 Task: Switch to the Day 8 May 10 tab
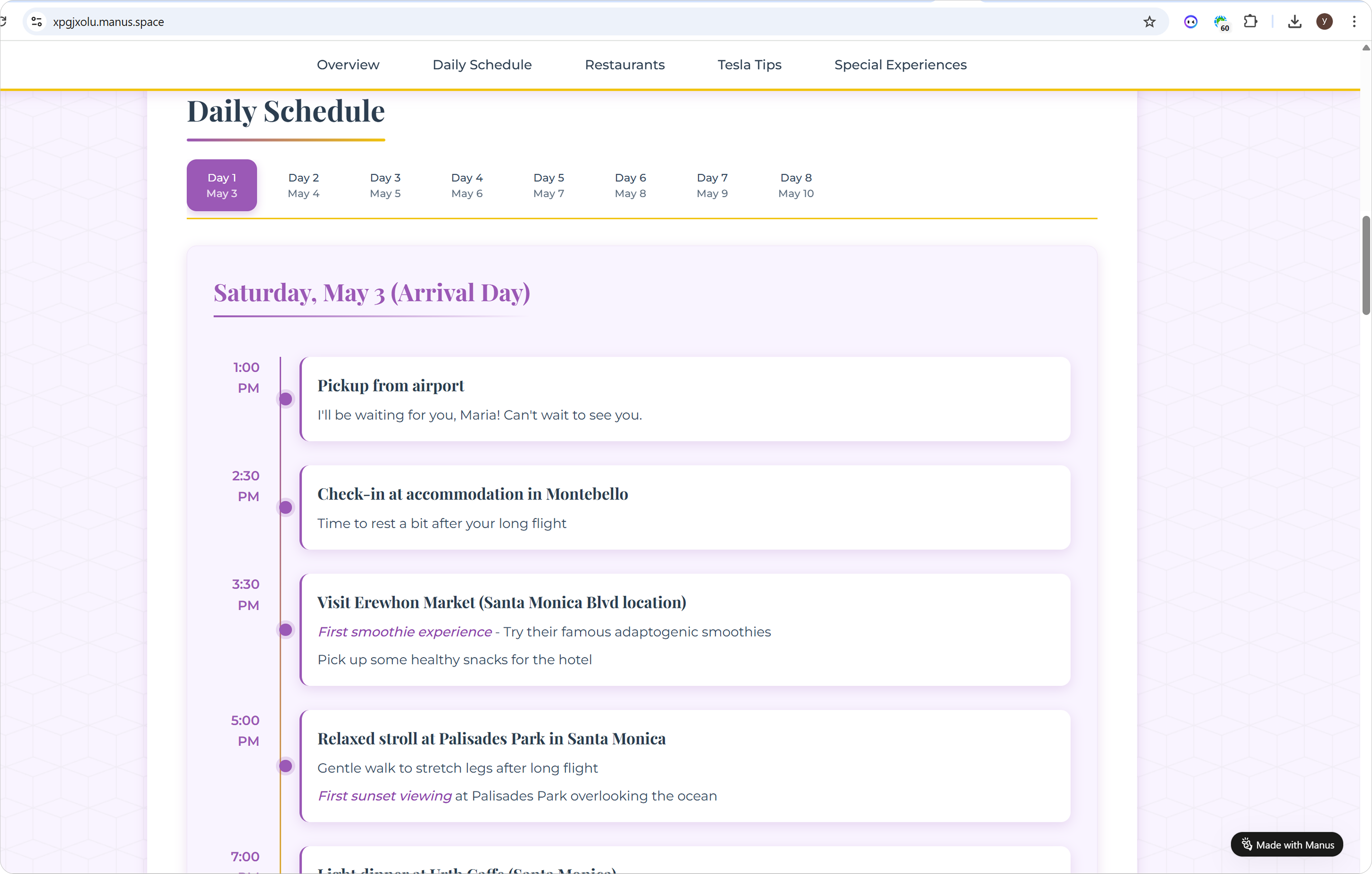pyautogui.click(x=796, y=185)
